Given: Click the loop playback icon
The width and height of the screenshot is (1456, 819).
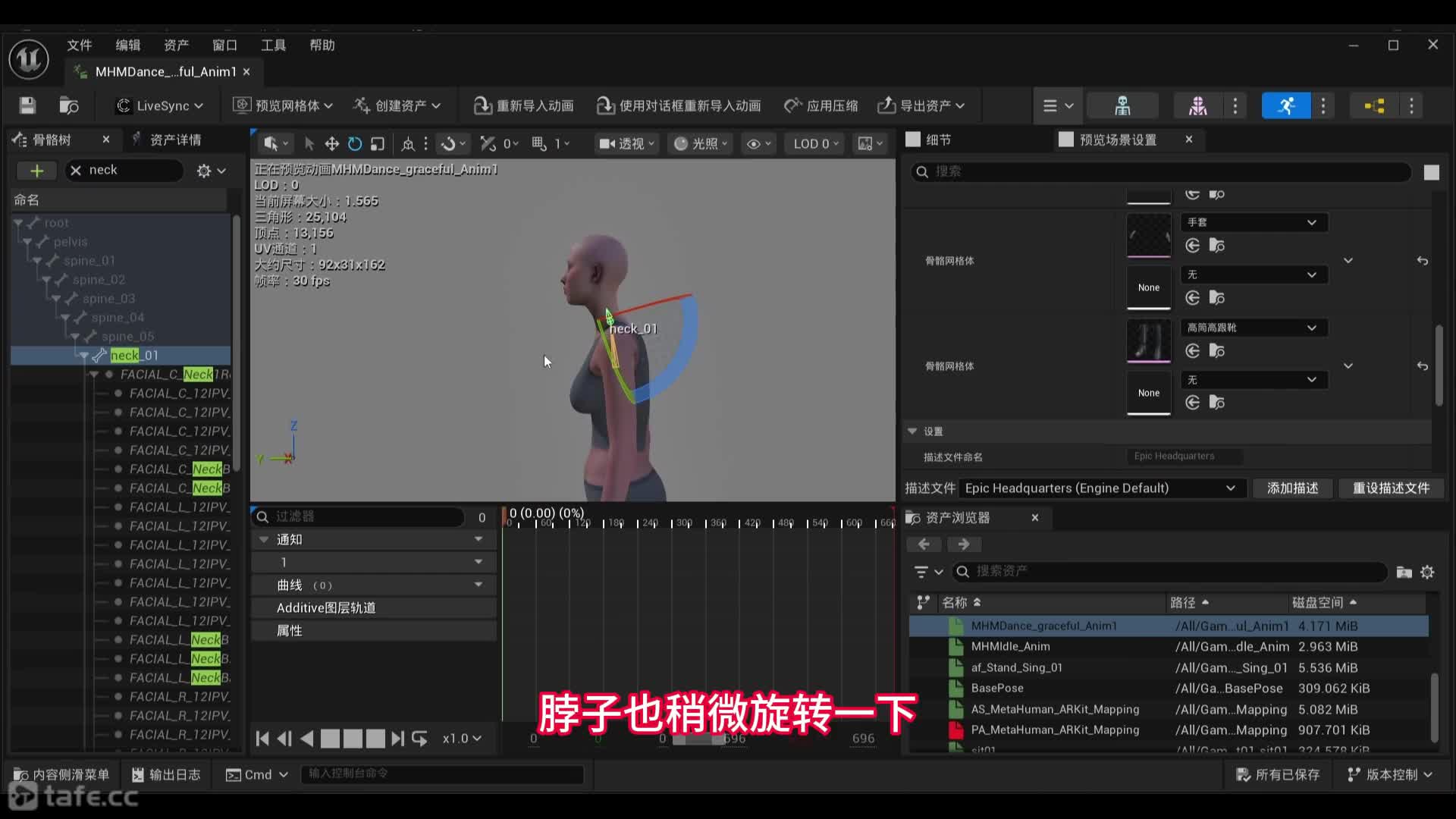Looking at the screenshot, I should point(419,739).
